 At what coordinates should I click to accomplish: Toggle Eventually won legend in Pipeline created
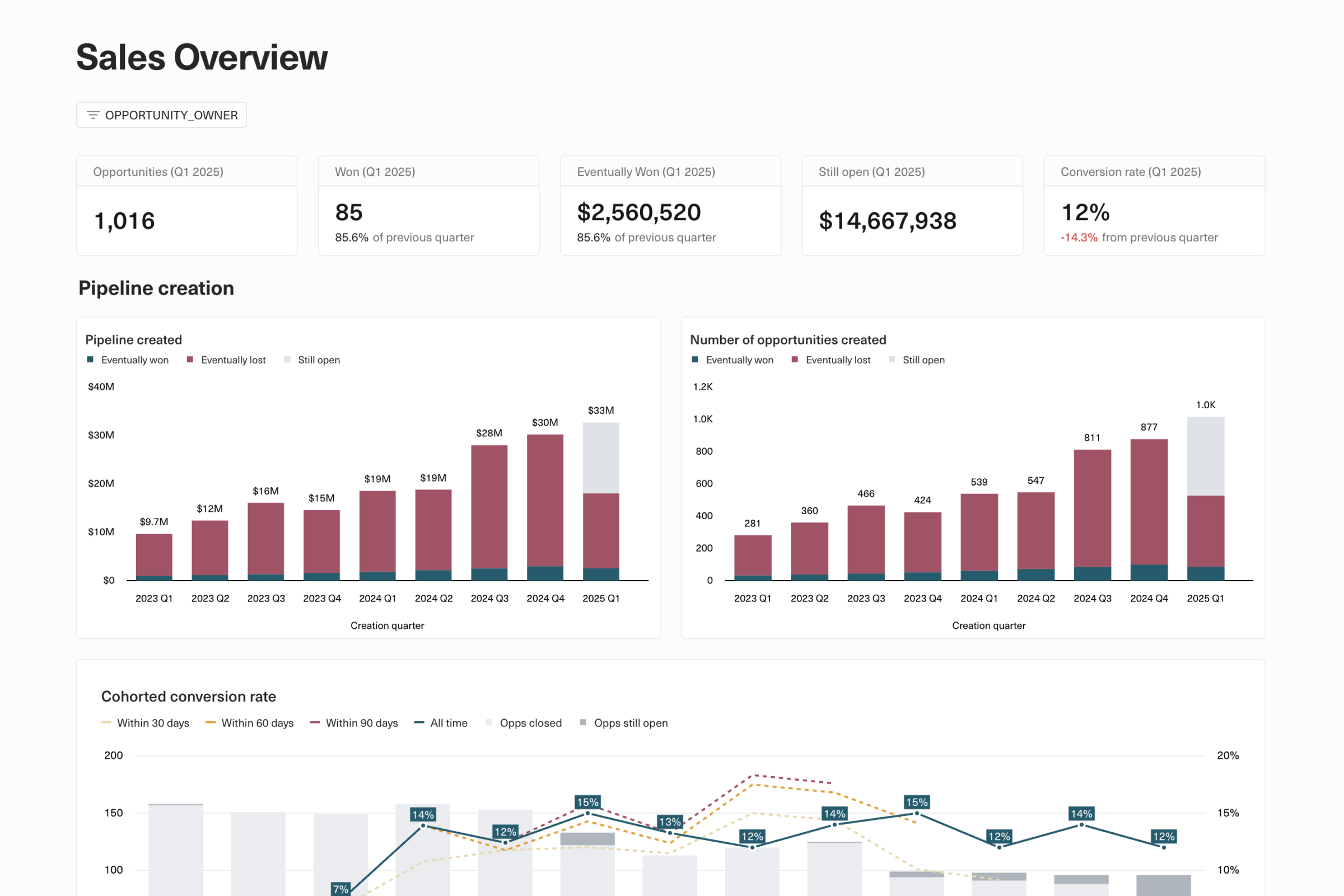128,360
